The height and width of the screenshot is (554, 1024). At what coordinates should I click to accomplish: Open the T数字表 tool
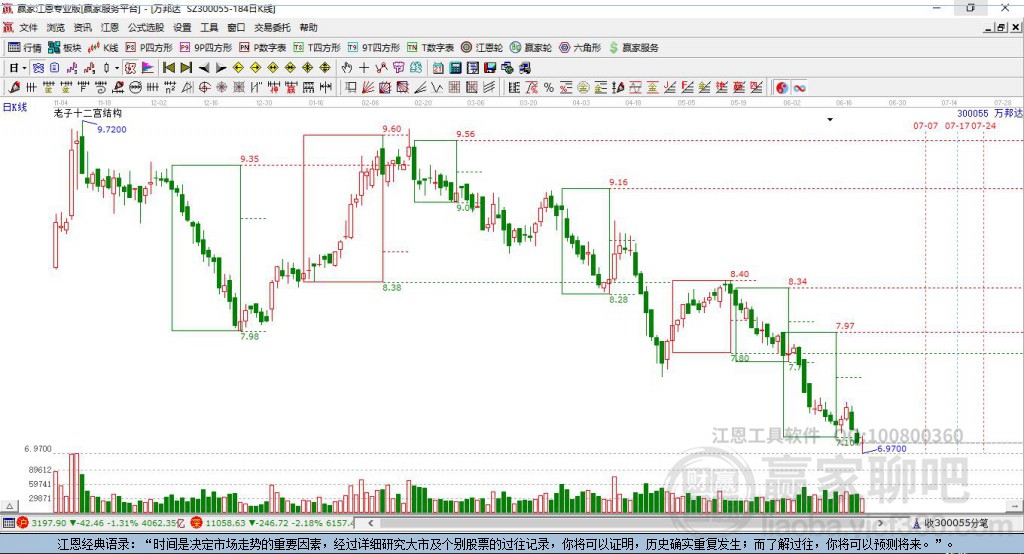point(430,48)
